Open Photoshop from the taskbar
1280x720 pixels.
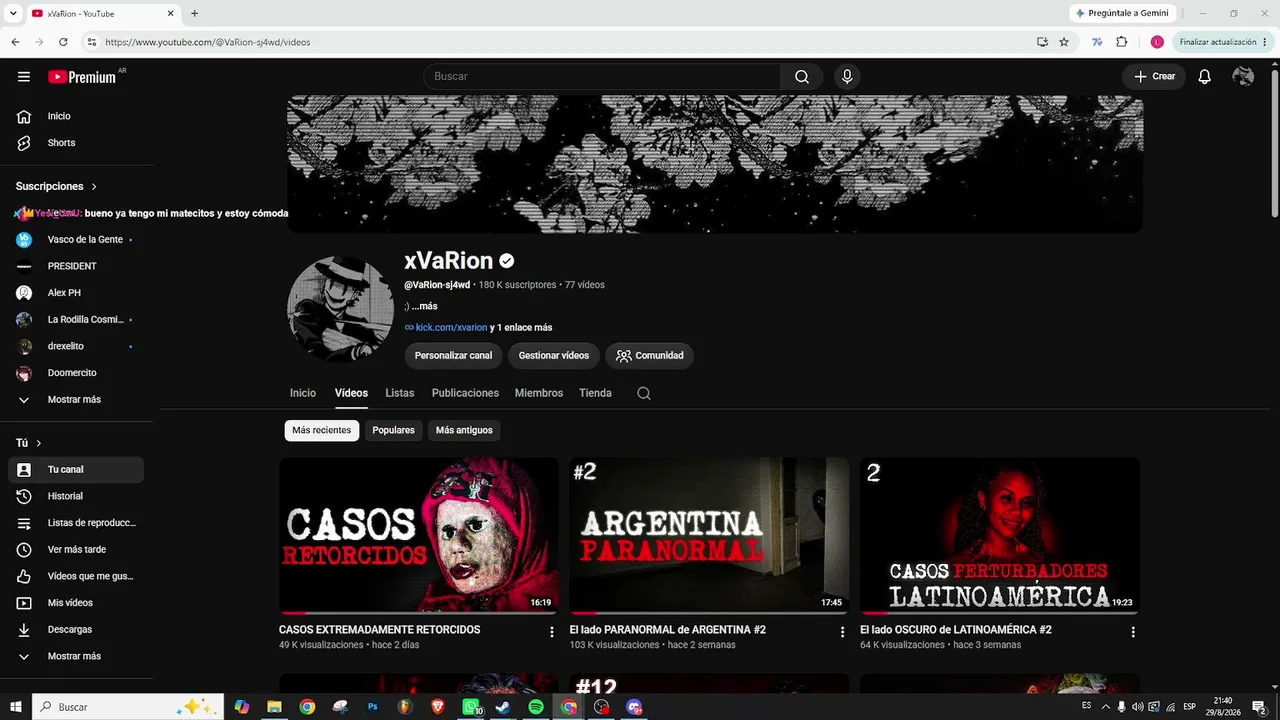pos(373,707)
